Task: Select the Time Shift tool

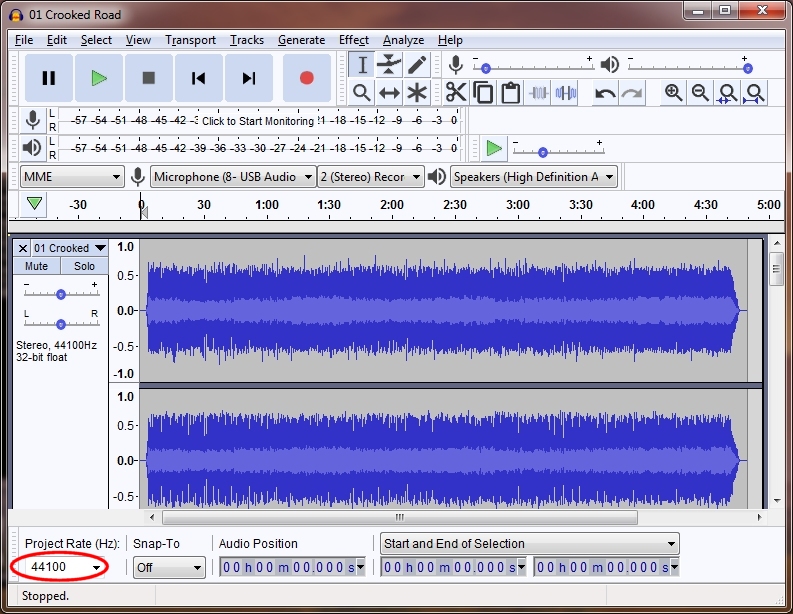Action: pos(389,93)
